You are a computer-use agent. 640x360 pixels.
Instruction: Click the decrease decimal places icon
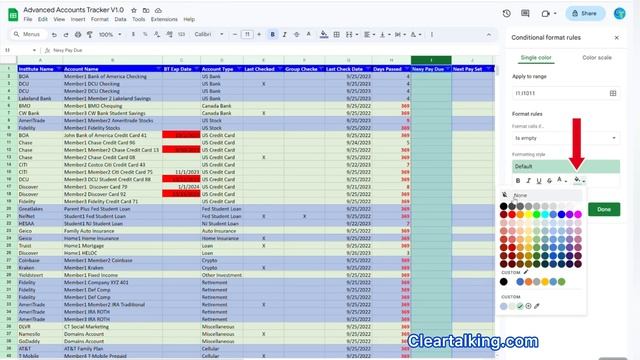click(x=157, y=35)
